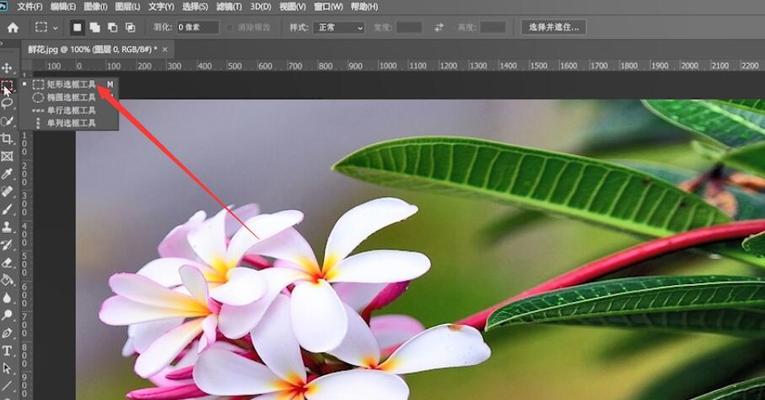Expand the toolbar collapse arrows

pos(2,44)
